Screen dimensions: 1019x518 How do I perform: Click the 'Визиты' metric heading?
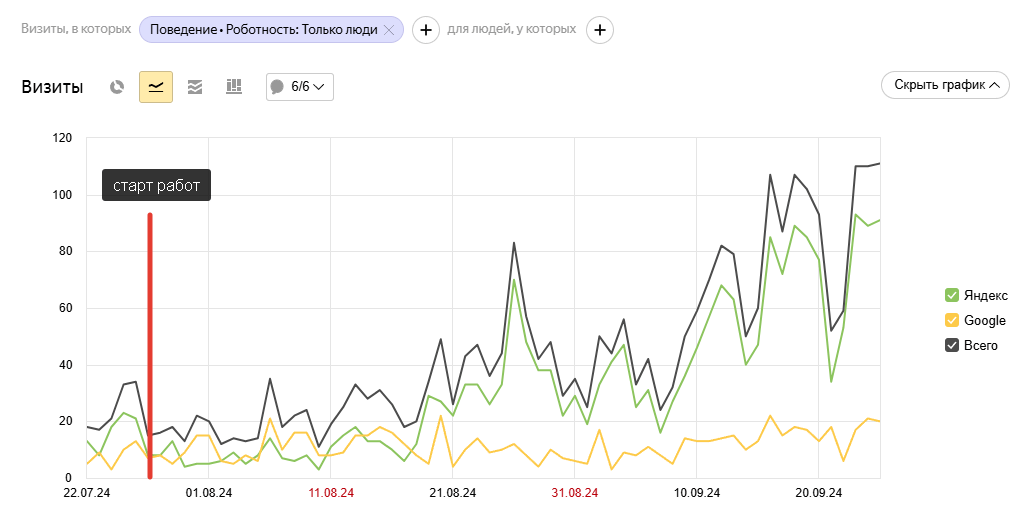(52, 87)
